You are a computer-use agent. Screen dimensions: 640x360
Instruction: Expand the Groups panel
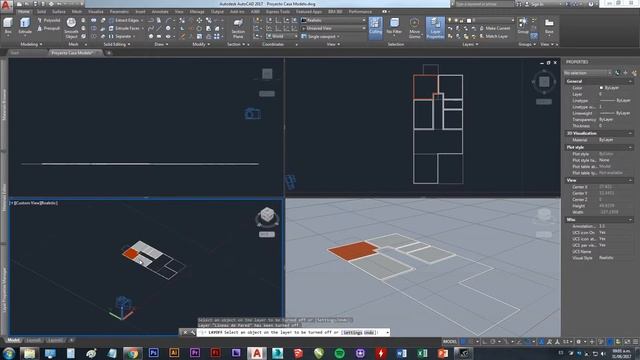click(x=527, y=44)
